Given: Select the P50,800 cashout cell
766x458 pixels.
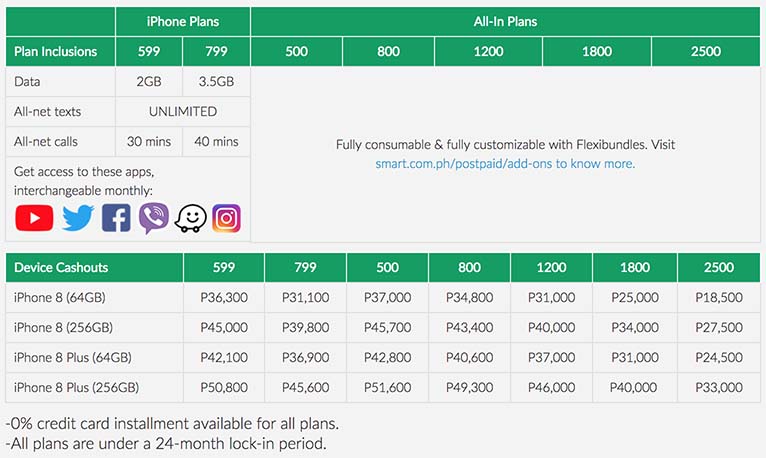Looking at the screenshot, I should pos(224,387).
